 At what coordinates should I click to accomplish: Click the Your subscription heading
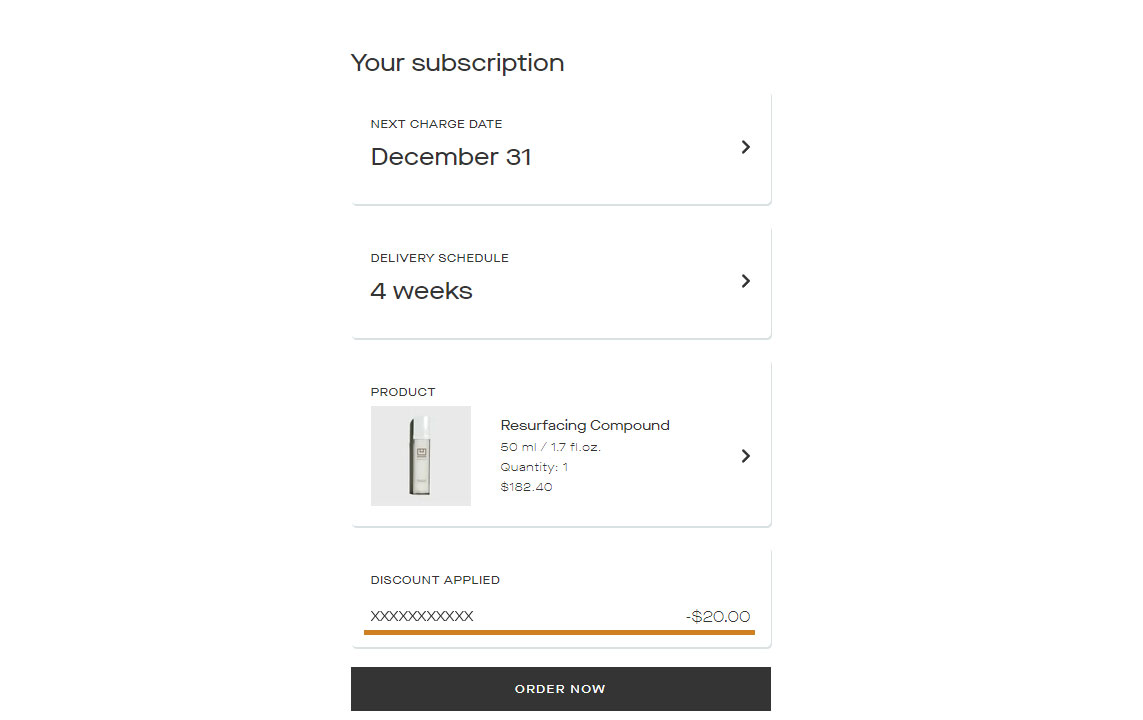pos(457,63)
